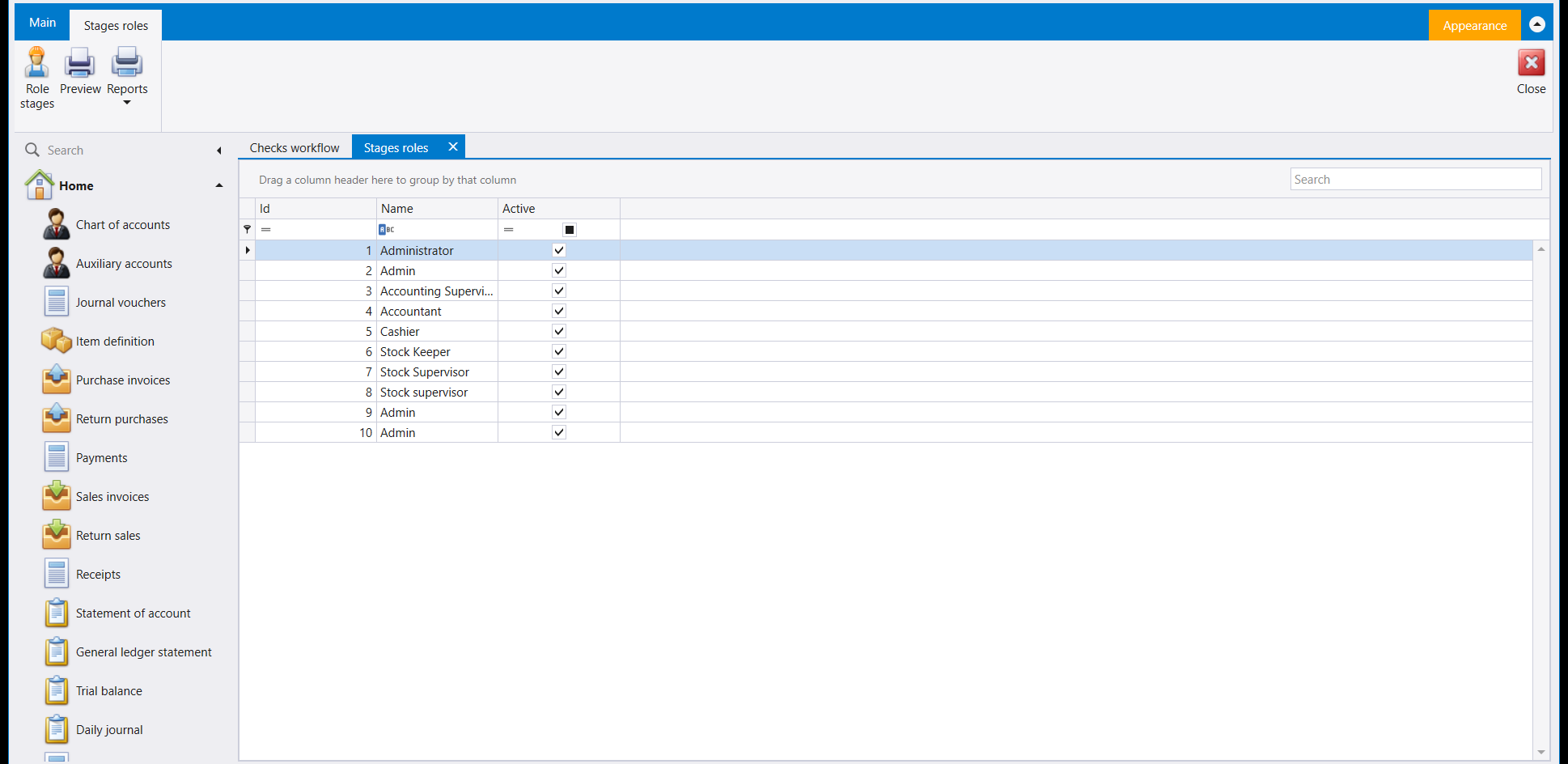Image resolution: width=1568 pixels, height=764 pixels.
Task: Open Purchase invoices
Action: point(123,380)
